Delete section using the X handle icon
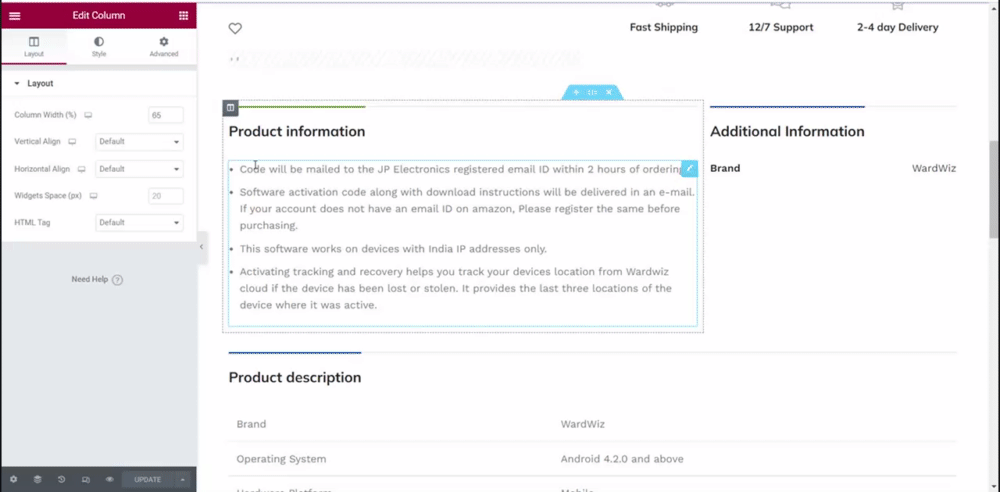The width and height of the screenshot is (1000, 492). [609, 93]
